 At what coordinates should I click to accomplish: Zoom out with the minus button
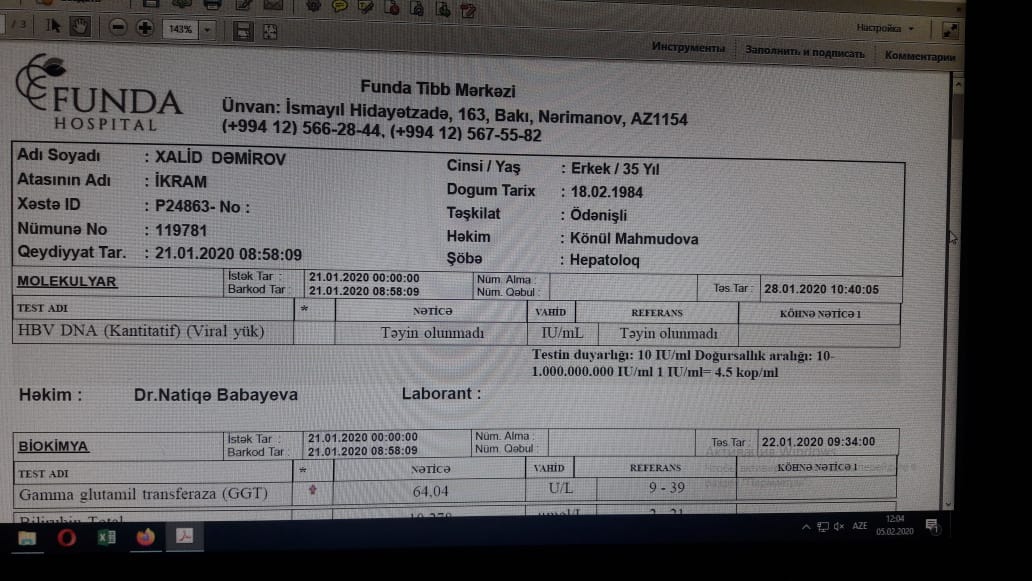(x=118, y=28)
